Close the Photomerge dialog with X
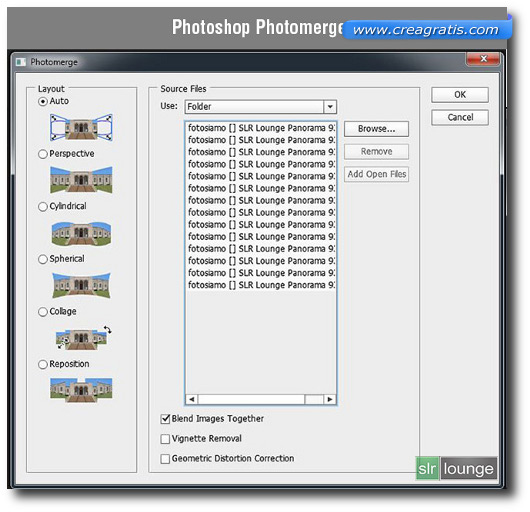The width and height of the screenshot is (530, 512). point(483,59)
